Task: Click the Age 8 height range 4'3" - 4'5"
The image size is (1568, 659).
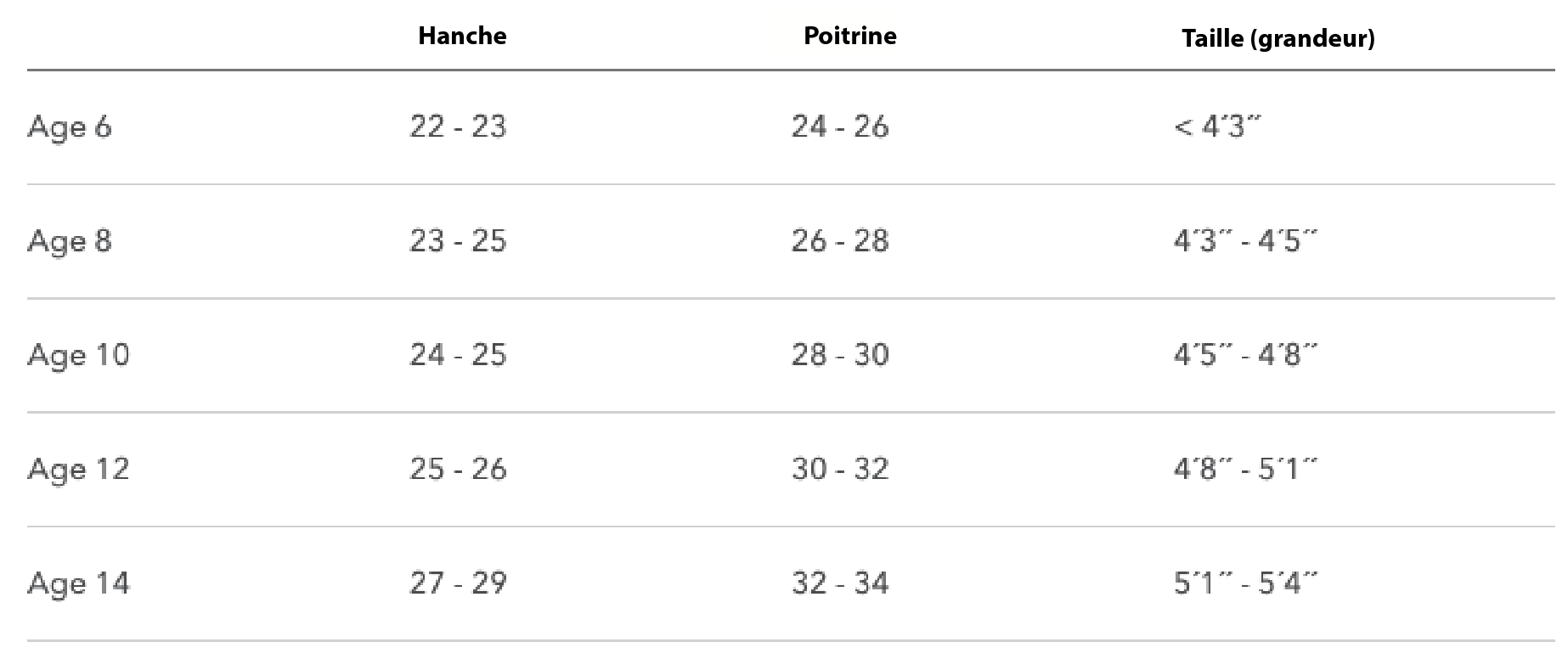Action: point(1245,241)
